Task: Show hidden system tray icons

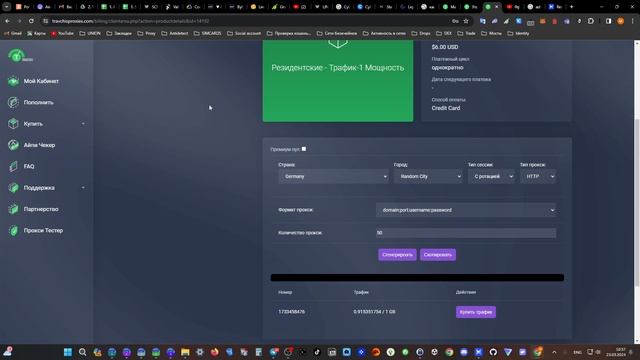Action: [x=554, y=352]
